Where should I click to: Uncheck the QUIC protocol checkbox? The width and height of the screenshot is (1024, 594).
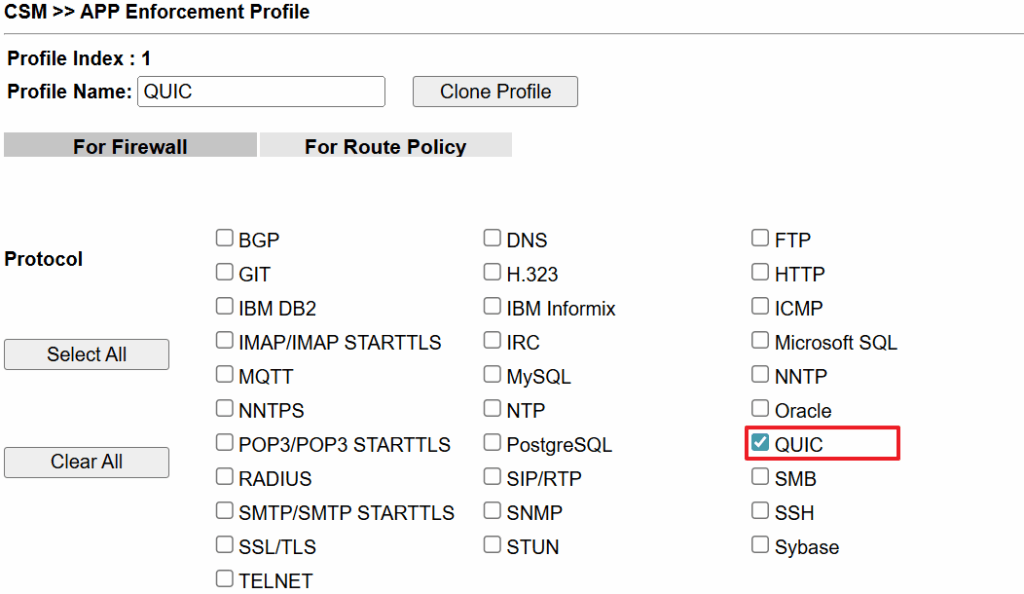pyautogui.click(x=760, y=443)
